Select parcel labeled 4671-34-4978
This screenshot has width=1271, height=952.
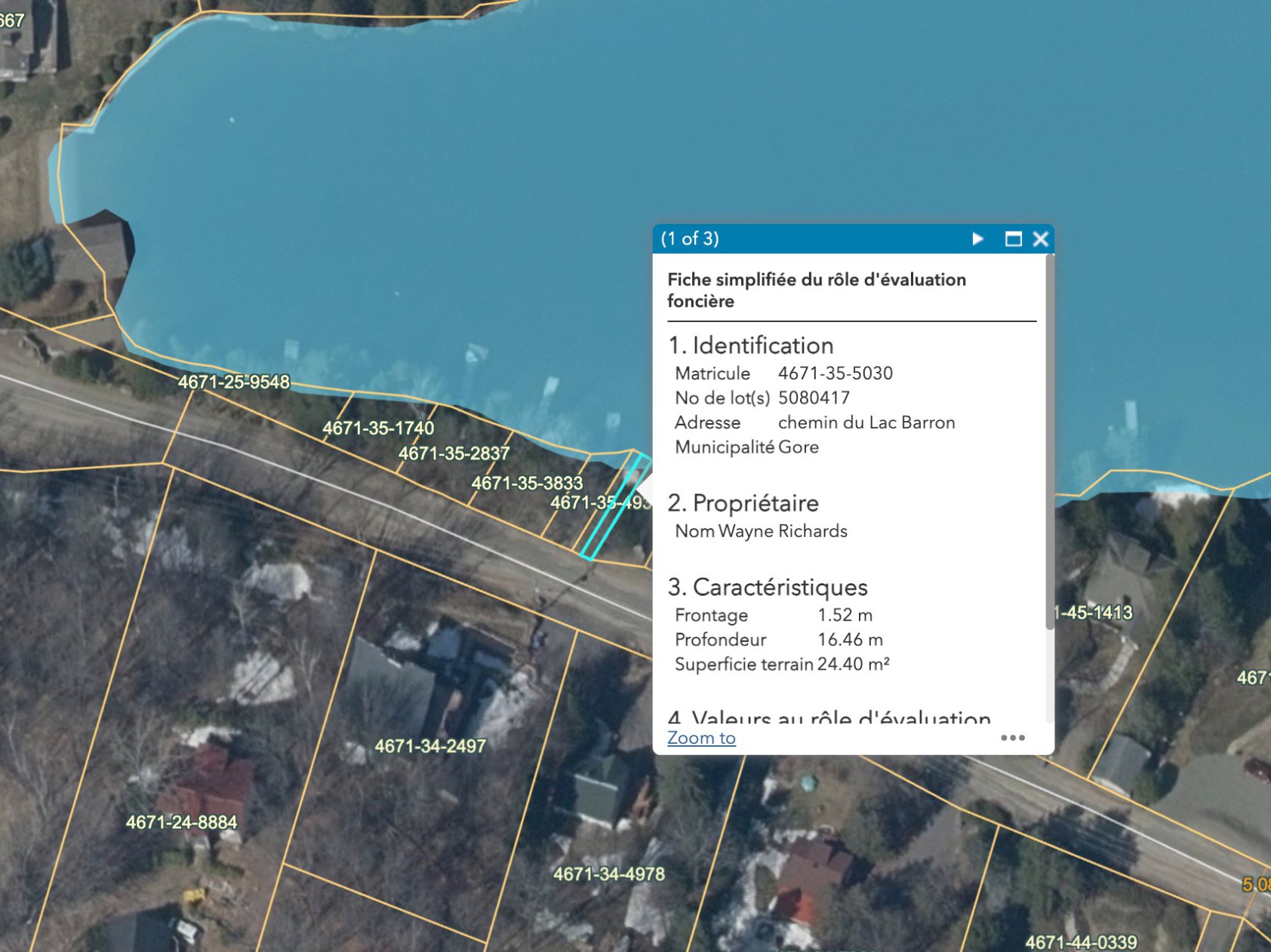(x=608, y=874)
